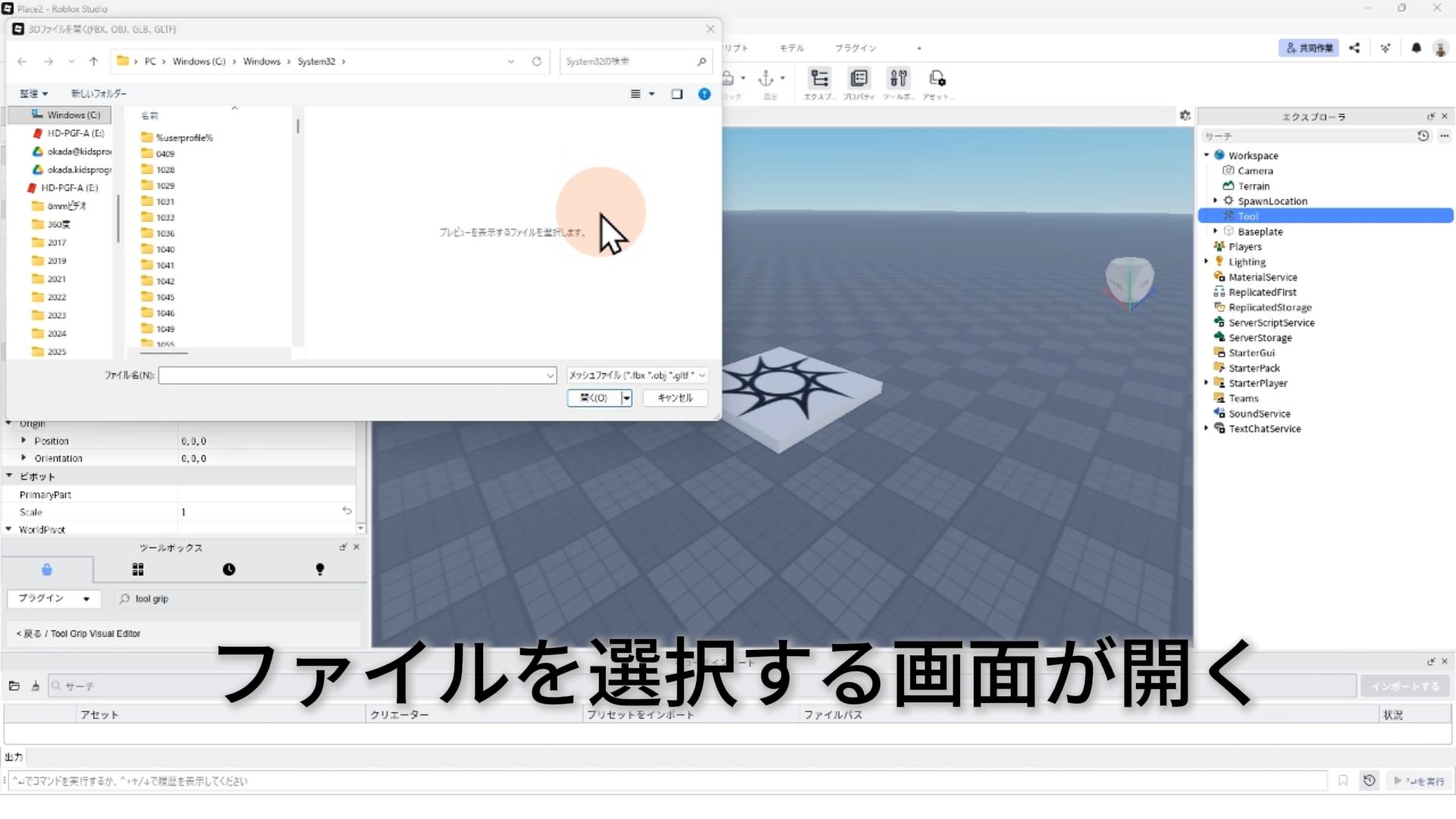
Task: Open the プラグイン tab in the ribbon
Action: coord(855,48)
